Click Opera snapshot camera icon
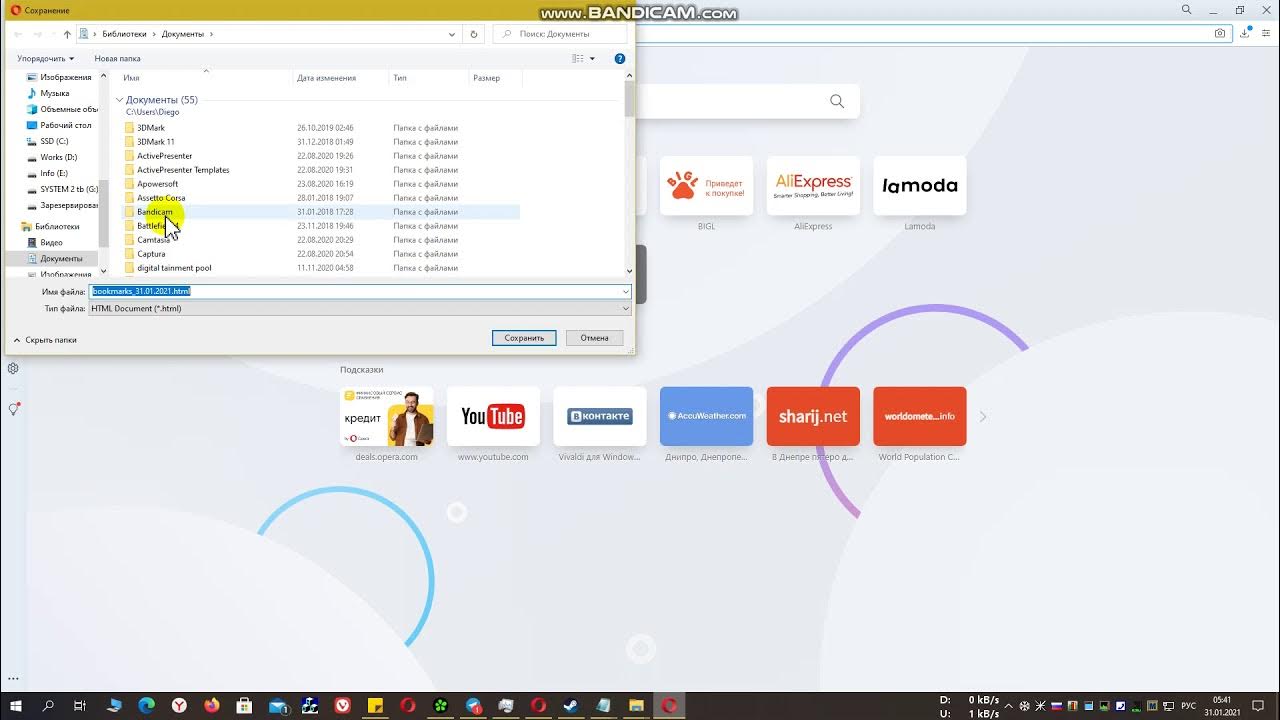 (1220, 33)
